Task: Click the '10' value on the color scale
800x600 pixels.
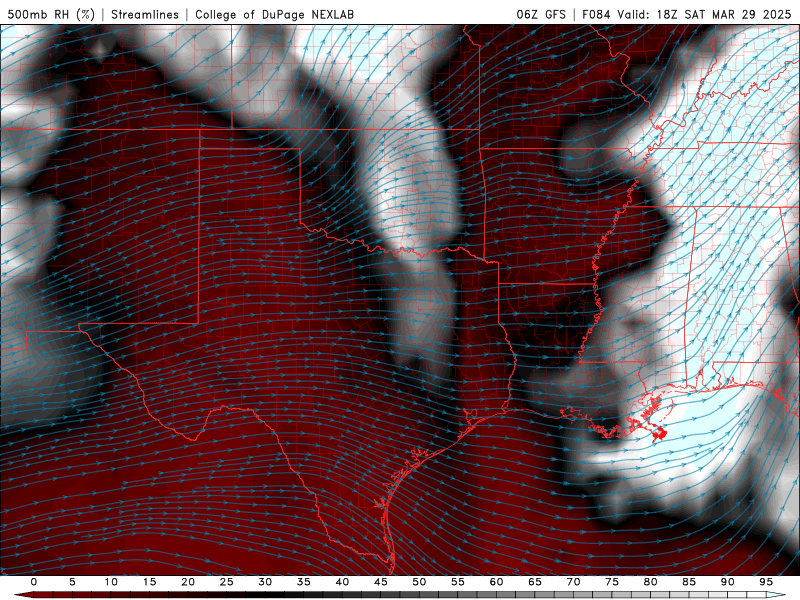Action: point(111,582)
